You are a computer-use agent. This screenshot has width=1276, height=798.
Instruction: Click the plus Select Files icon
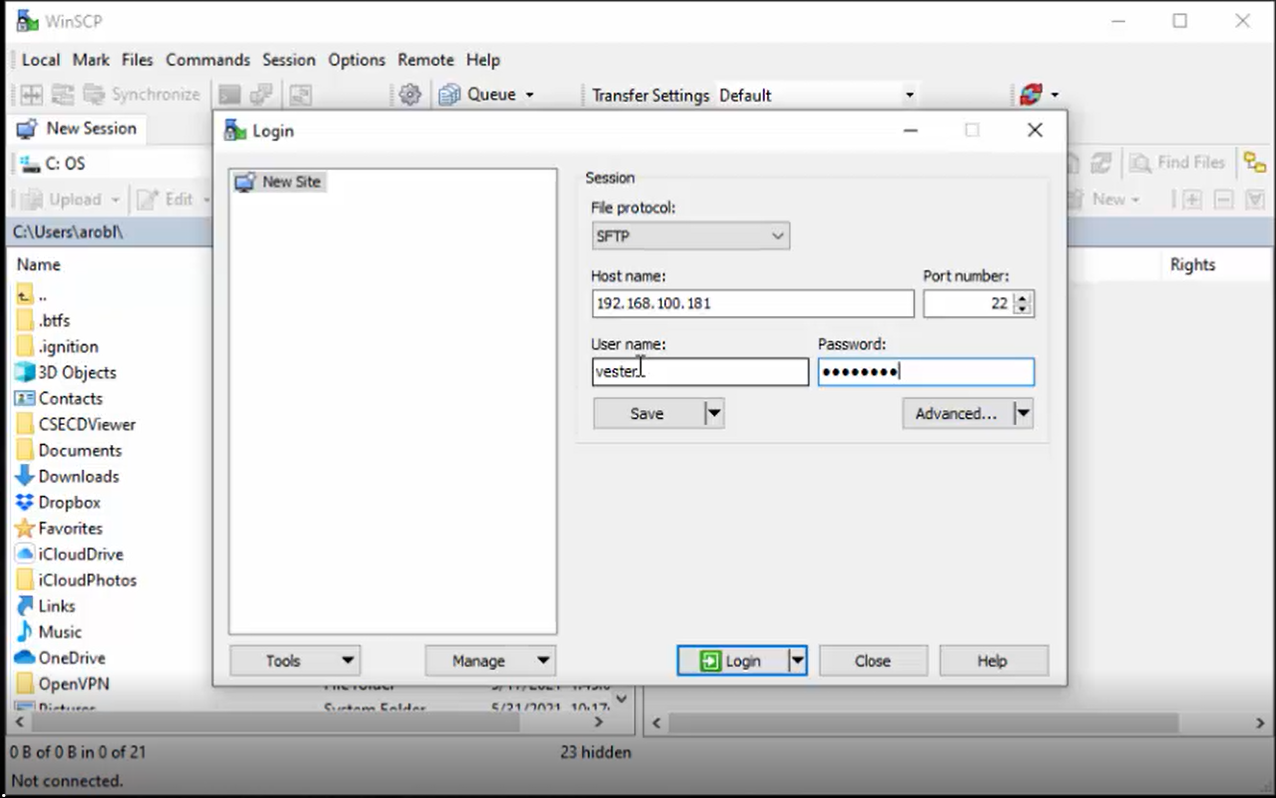coord(1192,199)
